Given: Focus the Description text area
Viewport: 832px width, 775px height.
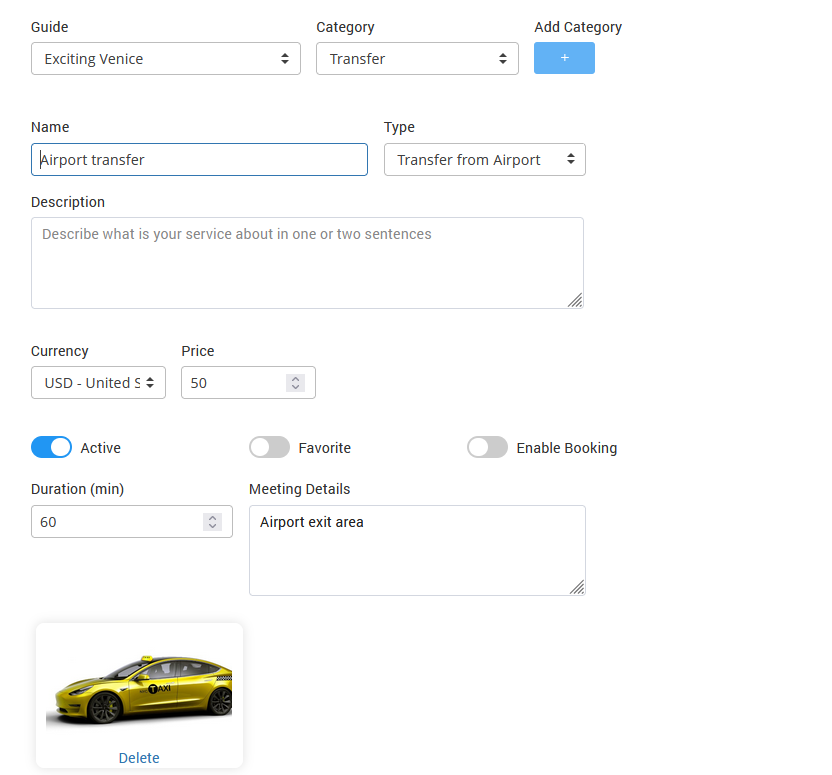Looking at the screenshot, I should tap(307, 263).
